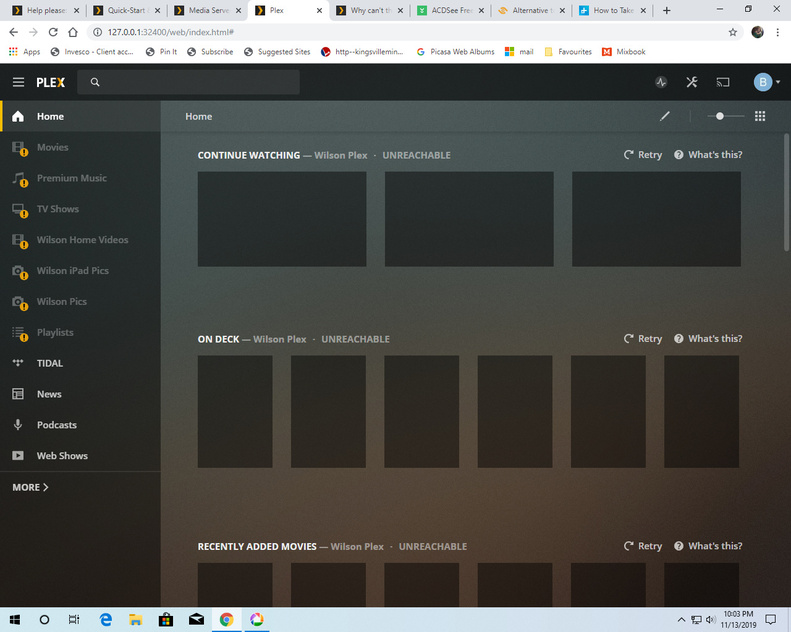Open the Plex cast player icon

[723, 82]
